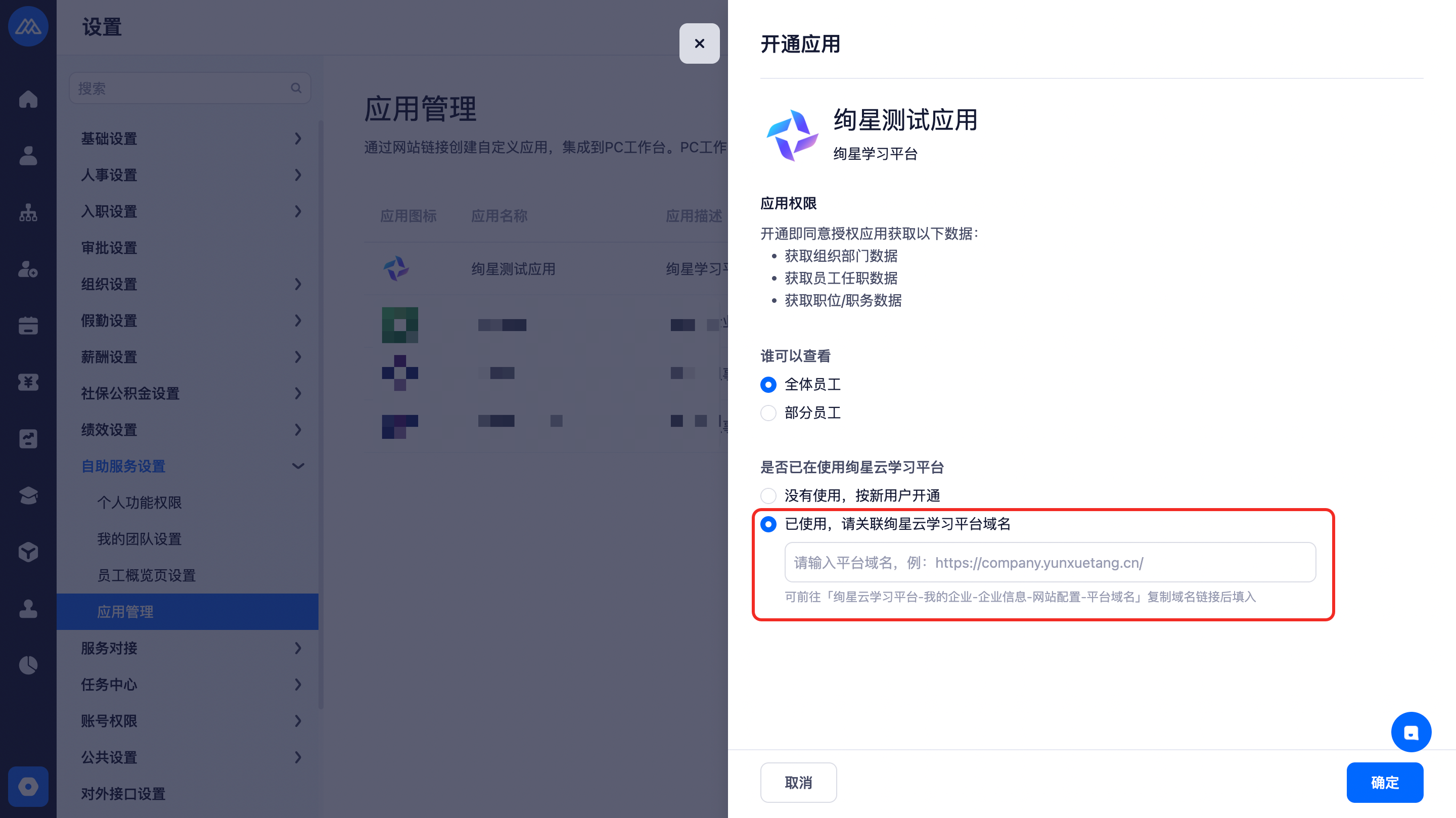Click the green pixelated app icon in the table

[400, 325]
